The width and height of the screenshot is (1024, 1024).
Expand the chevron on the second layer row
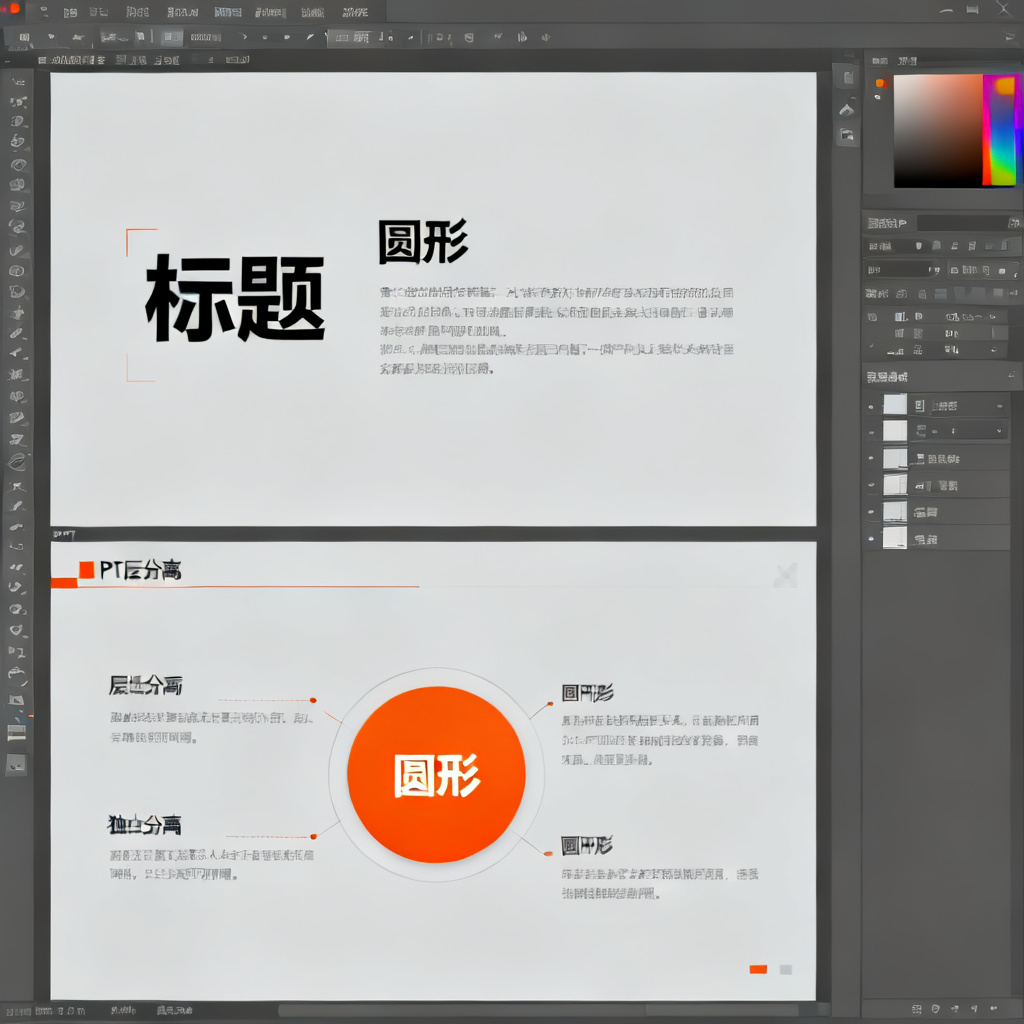(x=999, y=431)
